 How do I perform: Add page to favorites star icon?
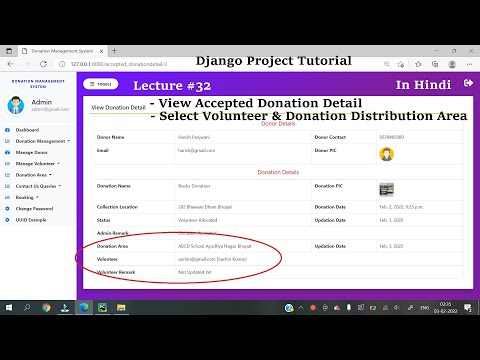[401, 64]
